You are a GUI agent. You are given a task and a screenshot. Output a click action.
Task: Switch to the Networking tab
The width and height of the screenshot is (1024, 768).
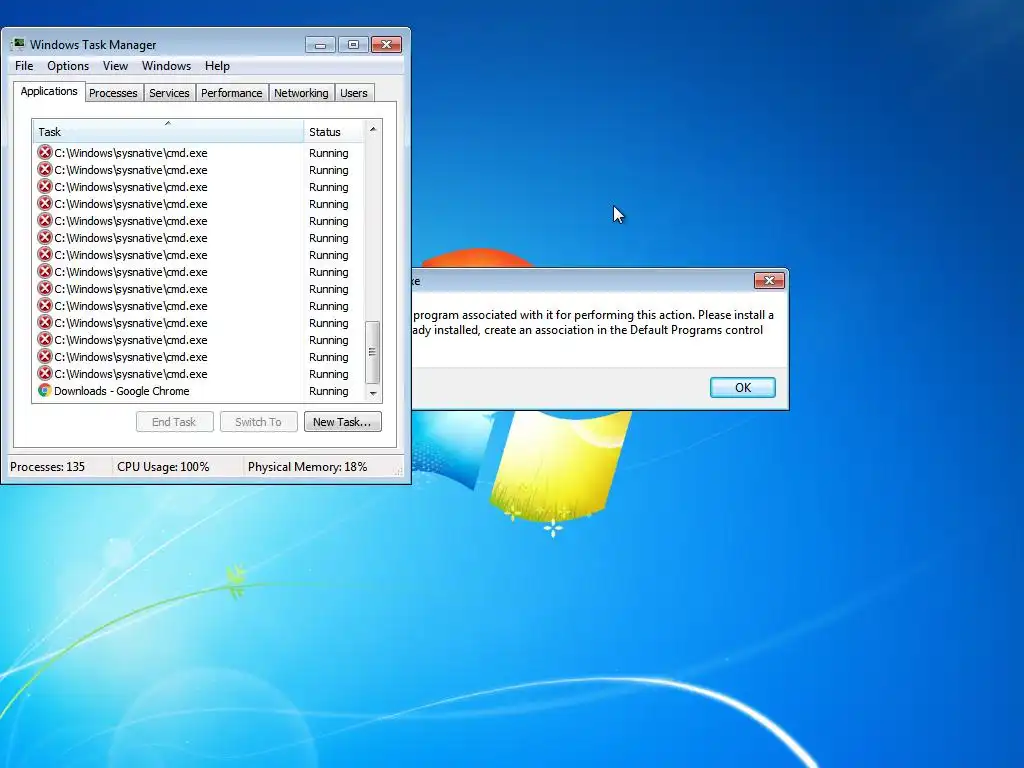tap(301, 93)
